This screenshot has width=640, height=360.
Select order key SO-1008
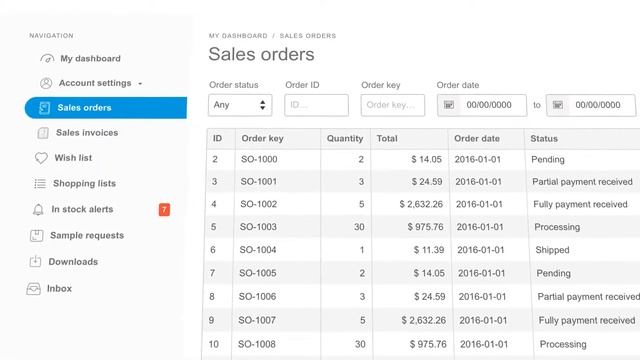[257, 344]
